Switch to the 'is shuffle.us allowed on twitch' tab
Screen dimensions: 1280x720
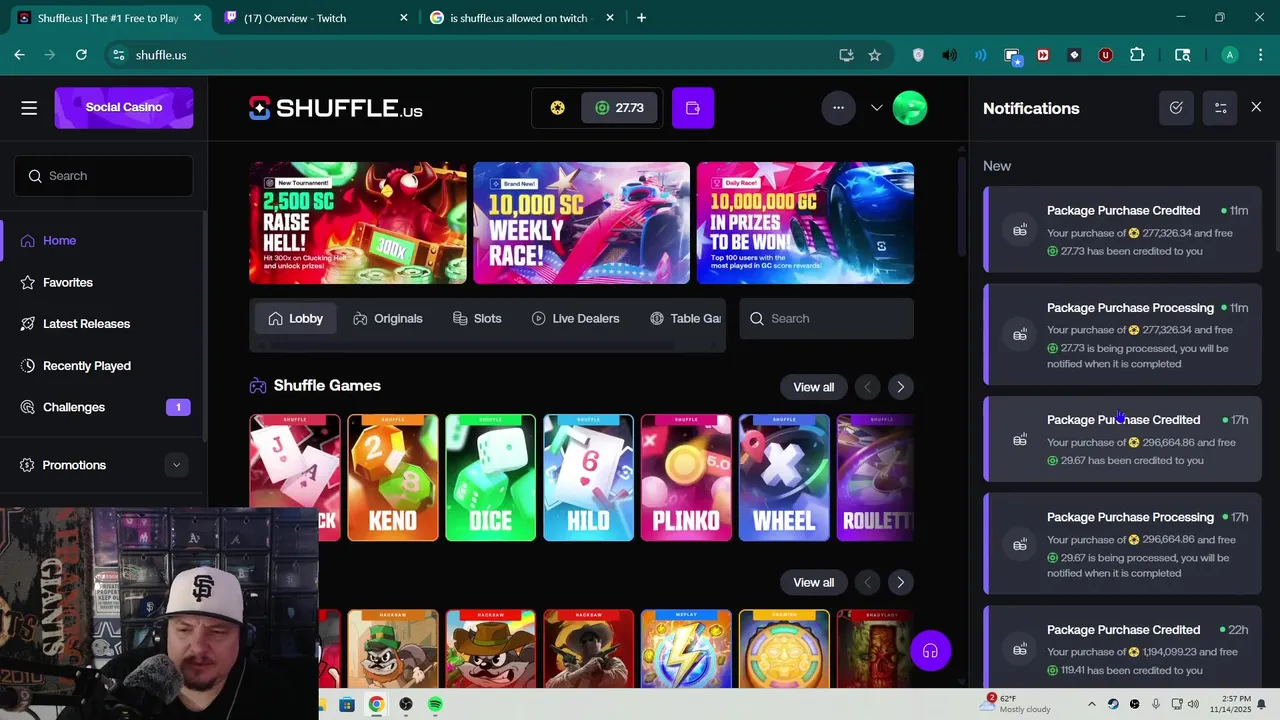coord(519,18)
